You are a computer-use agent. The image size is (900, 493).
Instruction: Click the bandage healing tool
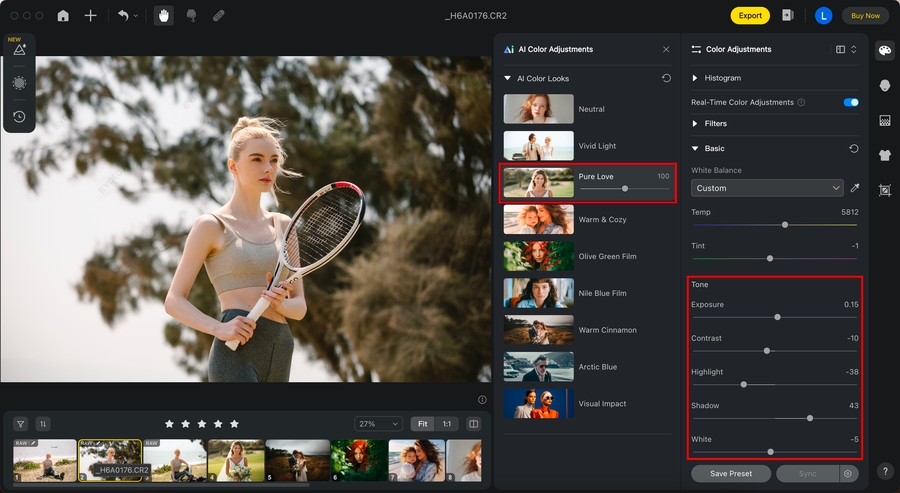tap(218, 16)
